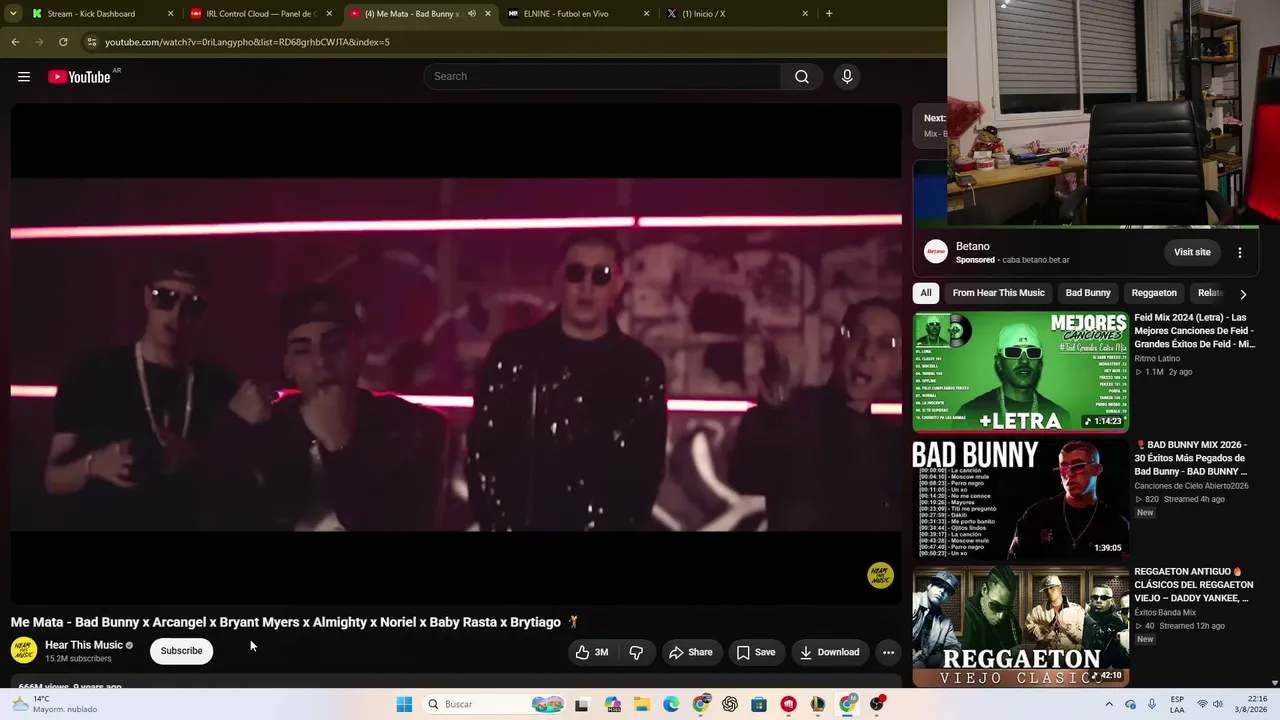Image resolution: width=1280 pixels, height=720 pixels.
Task: Open the weather widget 14°C
Action: pyautogui.click(x=56, y=704)
